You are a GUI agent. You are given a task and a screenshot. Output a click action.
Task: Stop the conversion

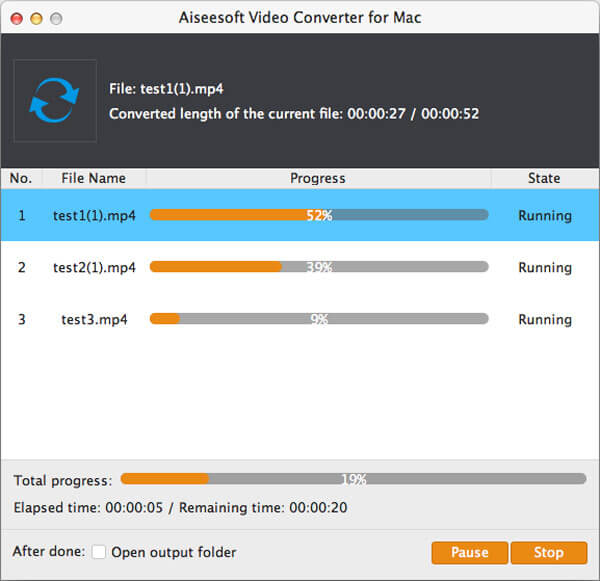click(x=548, y=552)
